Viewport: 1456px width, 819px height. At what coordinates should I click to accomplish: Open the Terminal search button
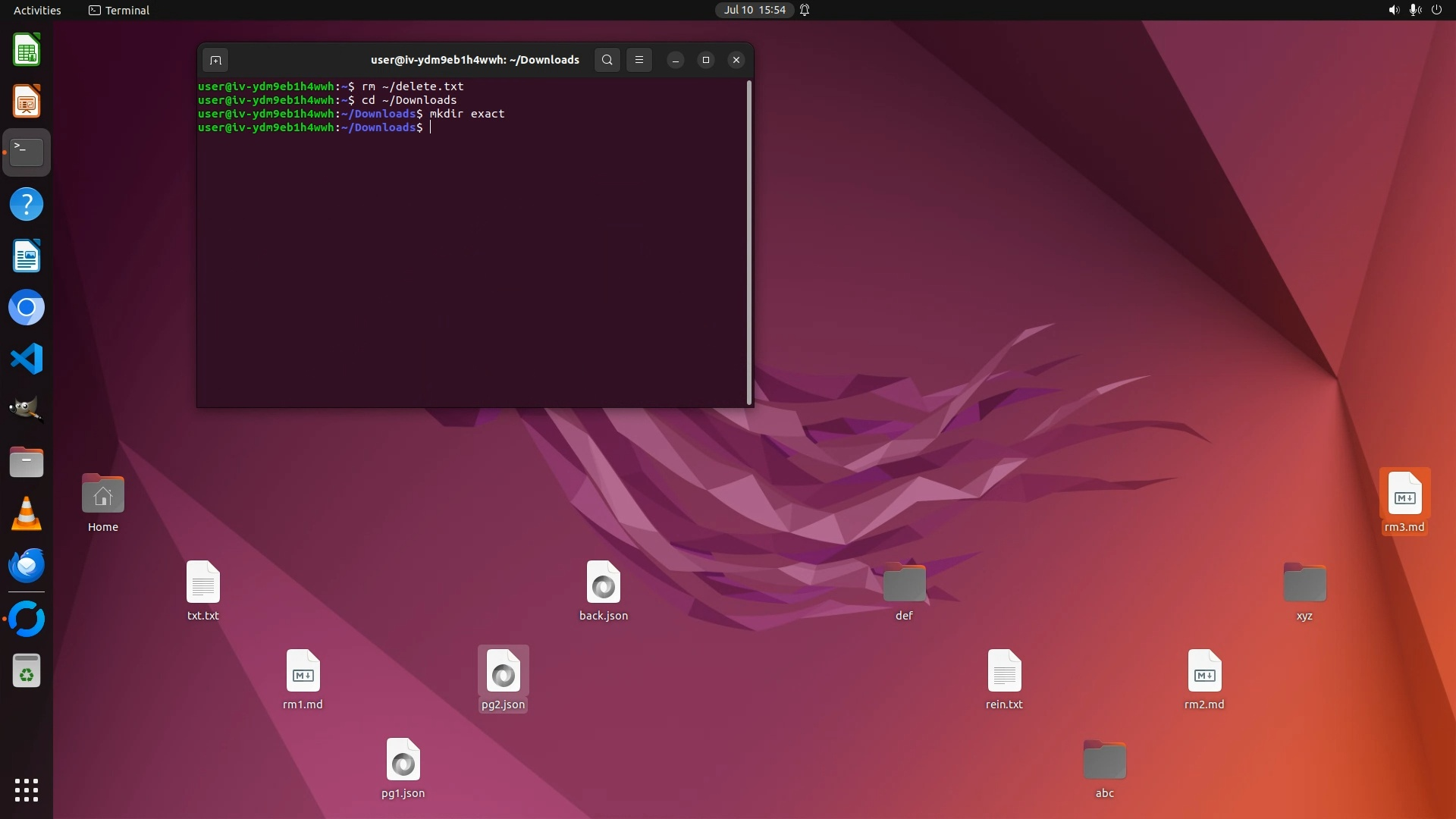tap(607, 60)
